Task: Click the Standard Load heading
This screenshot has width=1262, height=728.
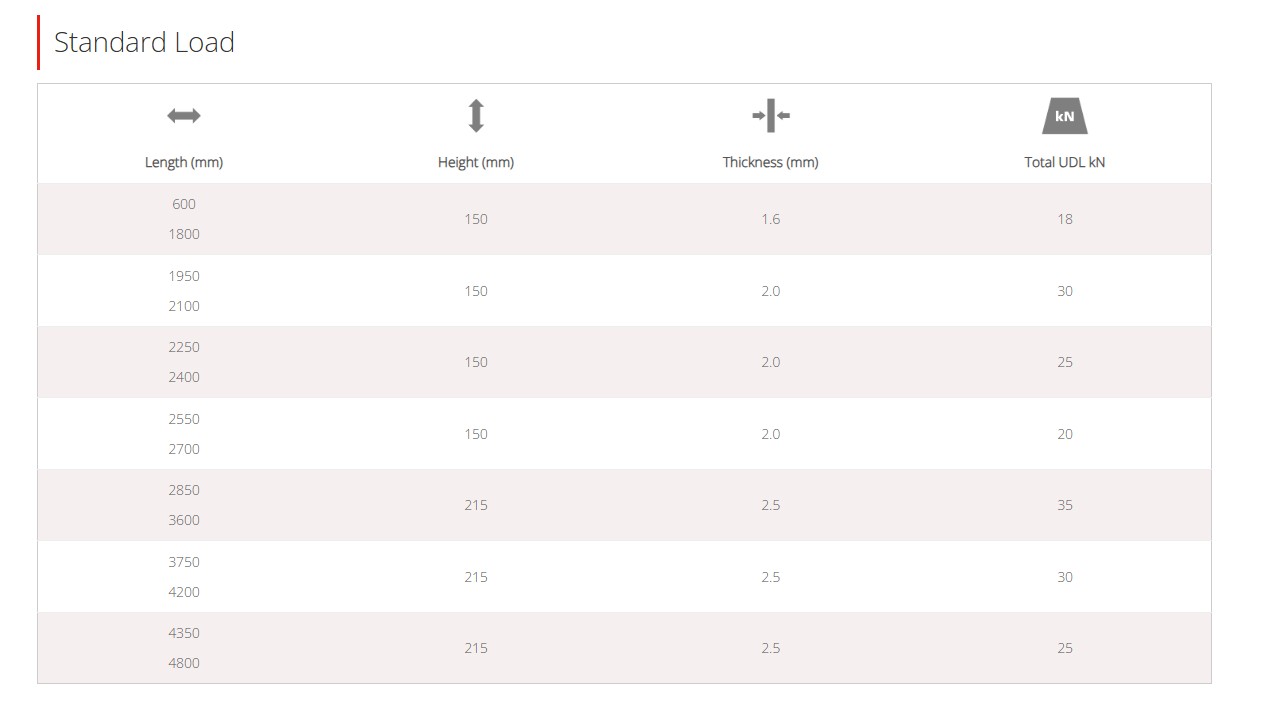Action: coord(144,42)
